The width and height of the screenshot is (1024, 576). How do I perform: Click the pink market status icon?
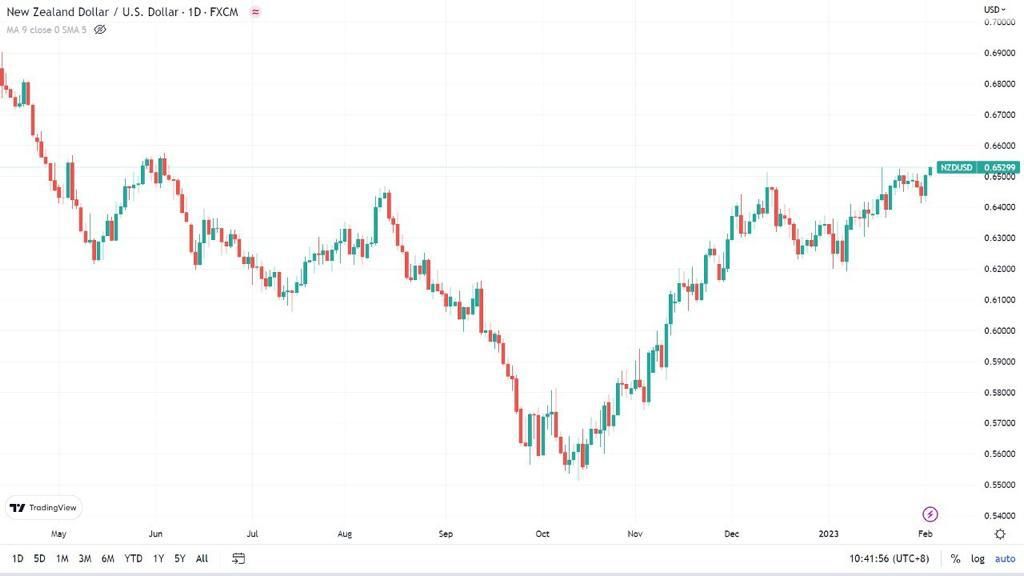(x=255, y=12)
